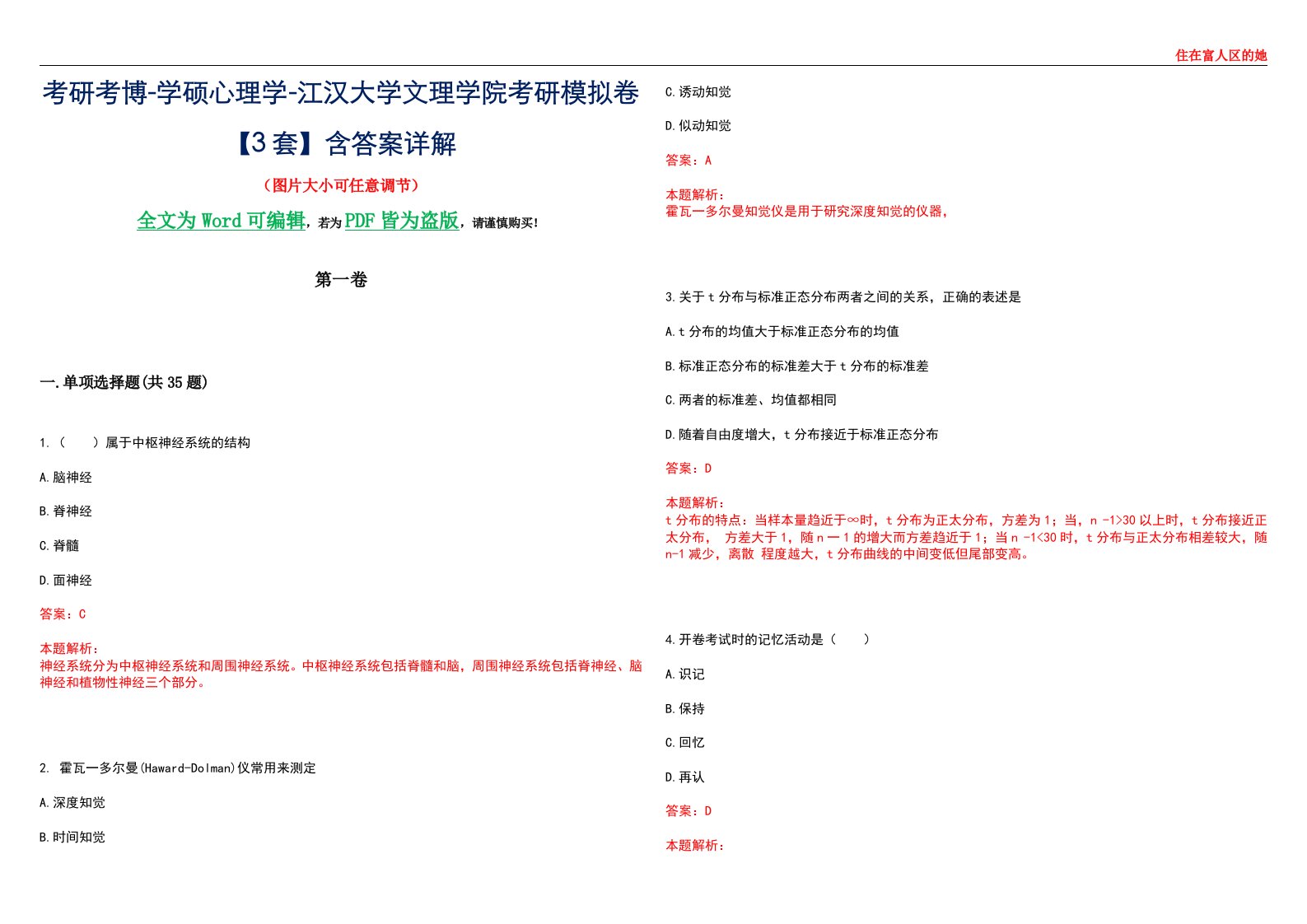Select option B.脊神经
This screenshot has height=924, width=1307.
click(66, 511)
